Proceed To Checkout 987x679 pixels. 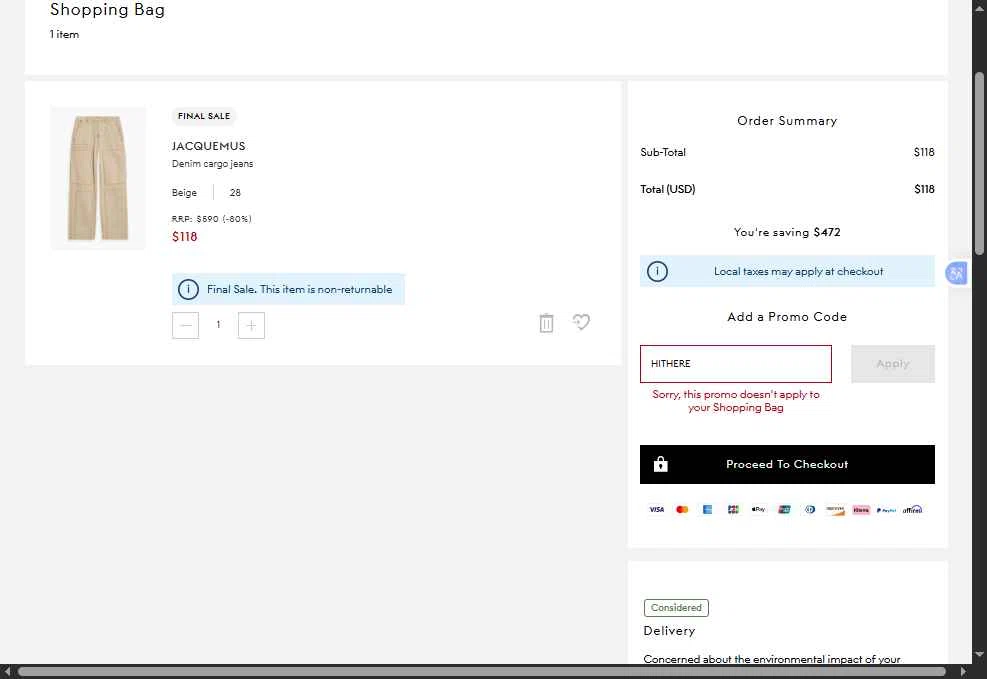[x=787, y=464]
